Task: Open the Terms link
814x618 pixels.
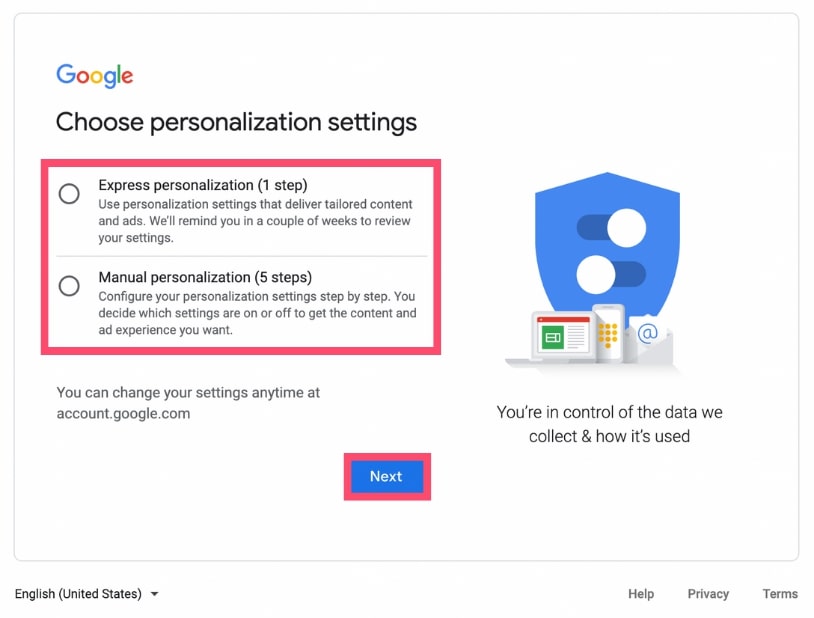Action: tap(780, 593)
